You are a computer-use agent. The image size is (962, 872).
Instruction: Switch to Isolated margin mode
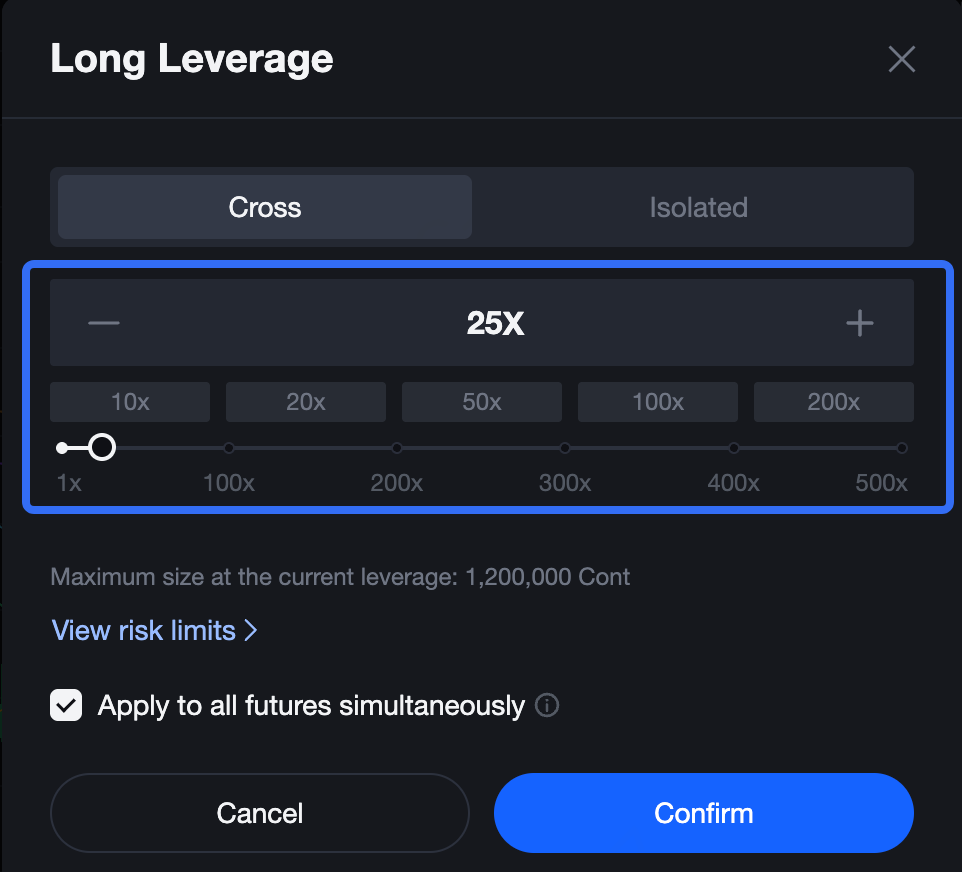pyautogui.click(x=698, y=208)
